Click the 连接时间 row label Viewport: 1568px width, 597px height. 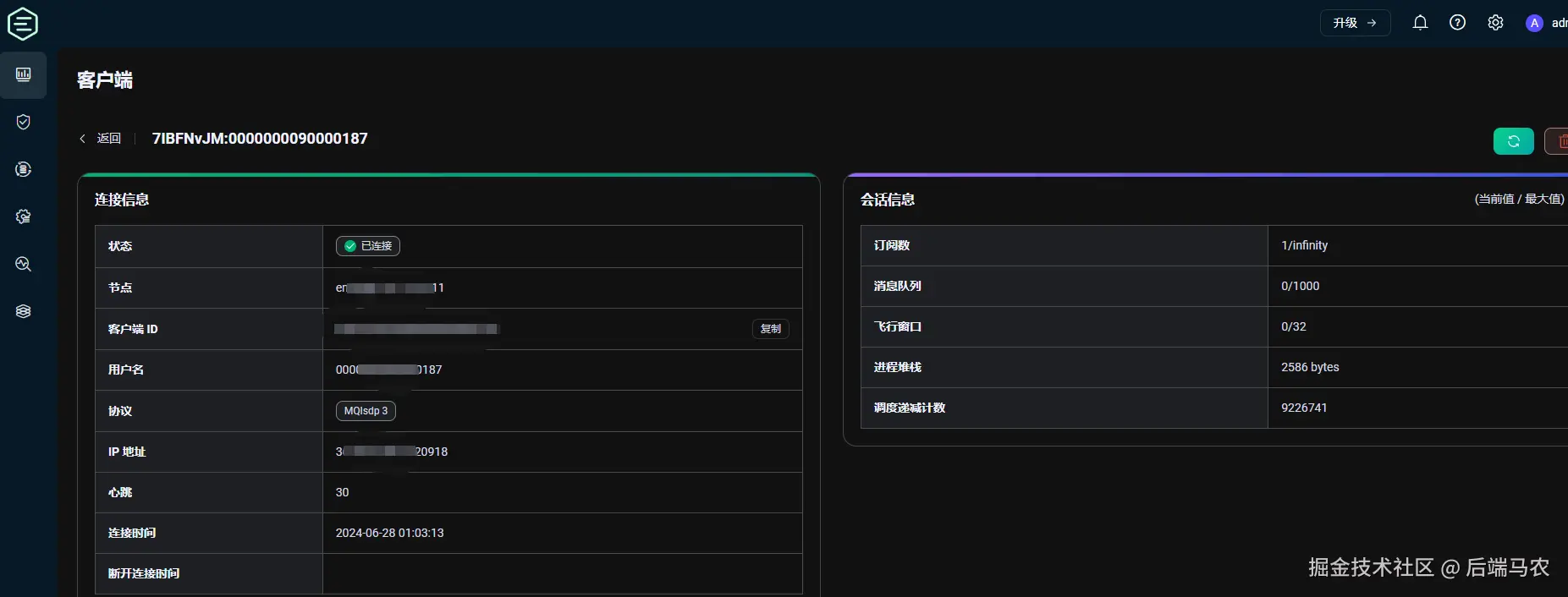click(x=132, y=533)
